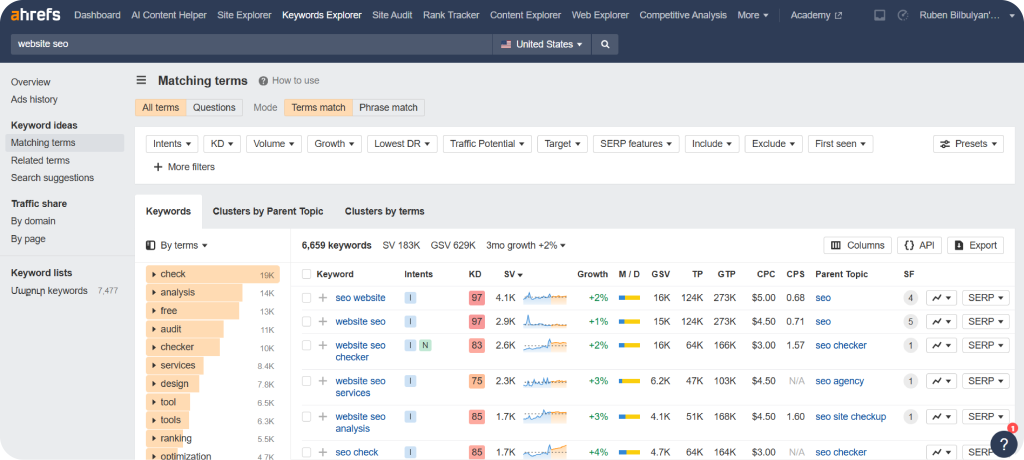Open trend chart button for seo website row
This screenshot has height=460, width=1024.
(x=941, y=298)
